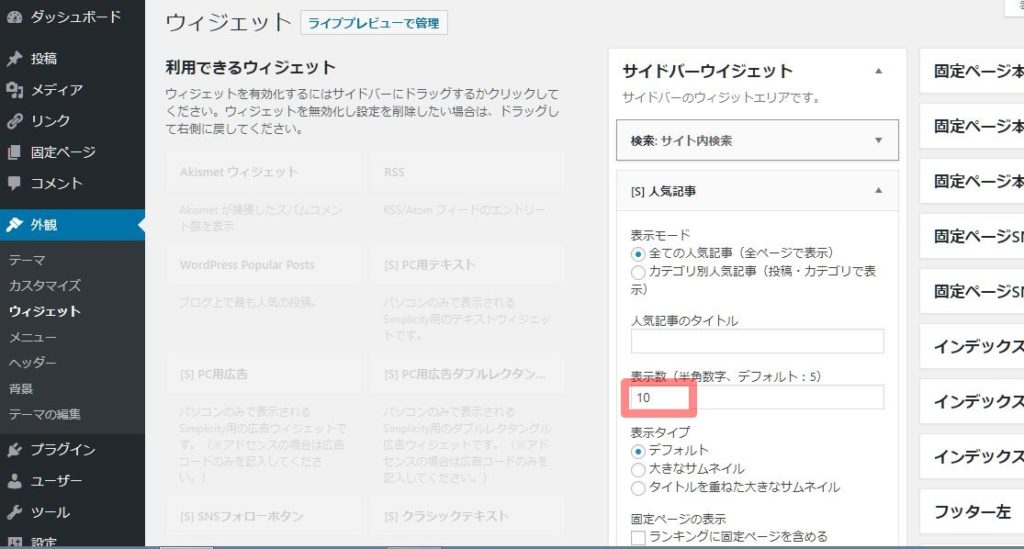Click the wrench icon for ツール

click(14, 513)
